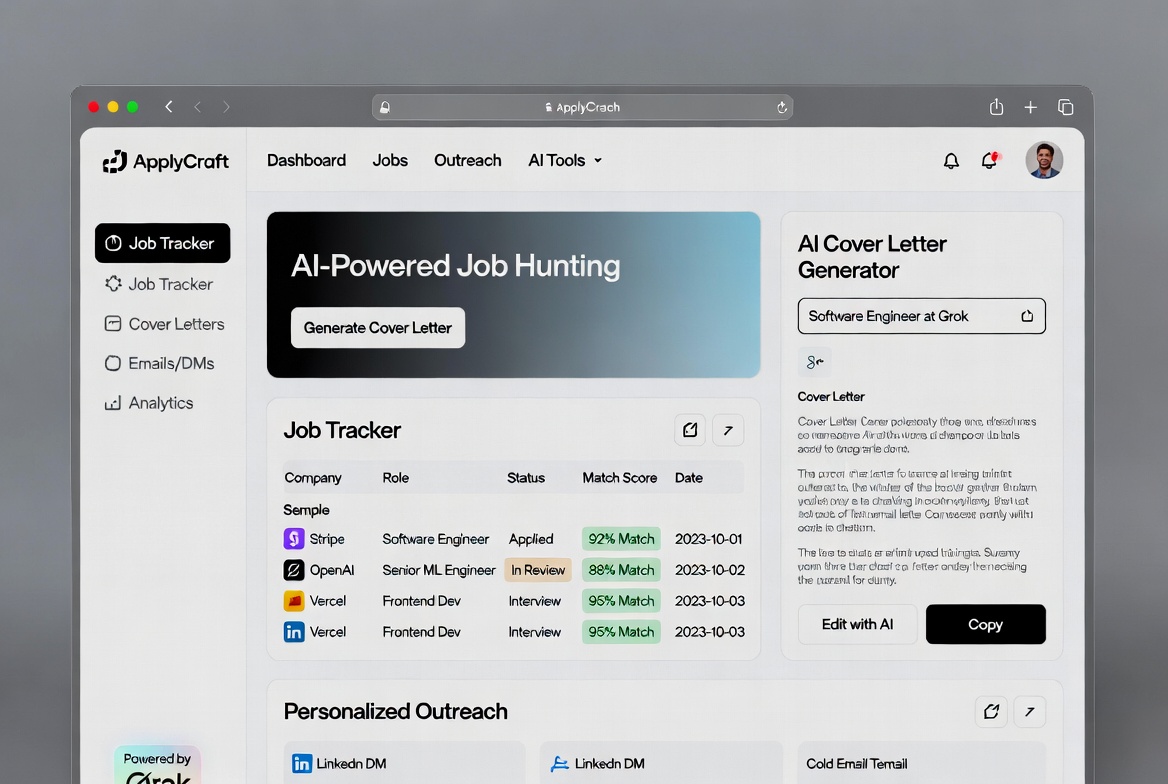Click the browser forward arrow
1168x784 pixels.
[x=226, y=107]
